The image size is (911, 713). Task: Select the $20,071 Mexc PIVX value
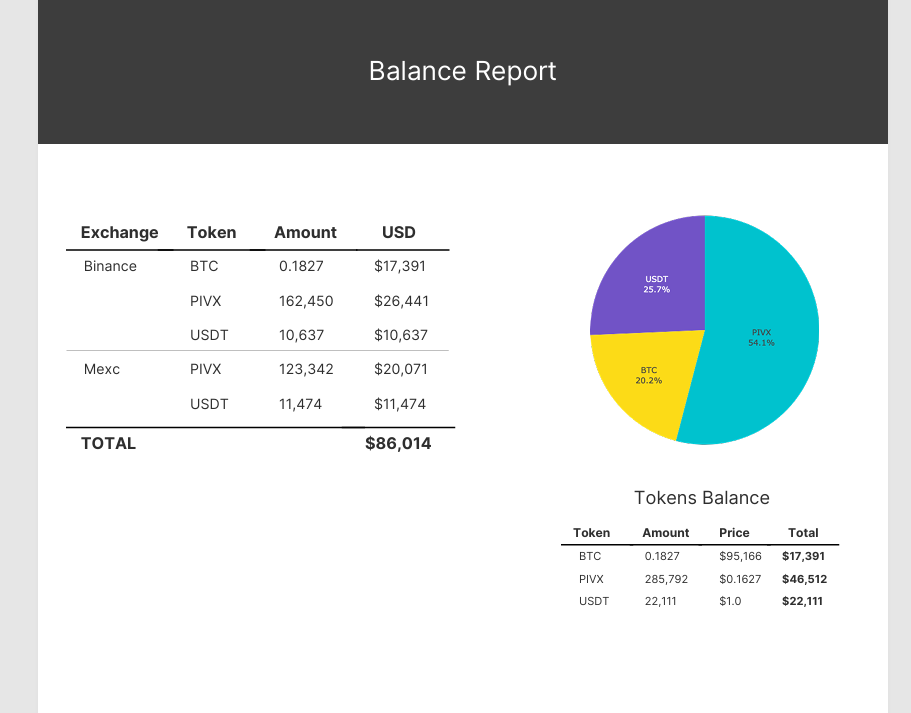tap(400, 369)
